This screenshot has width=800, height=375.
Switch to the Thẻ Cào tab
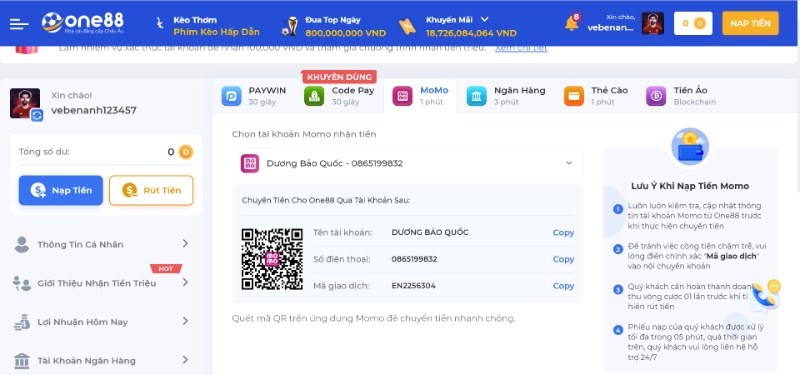point(596,95)
